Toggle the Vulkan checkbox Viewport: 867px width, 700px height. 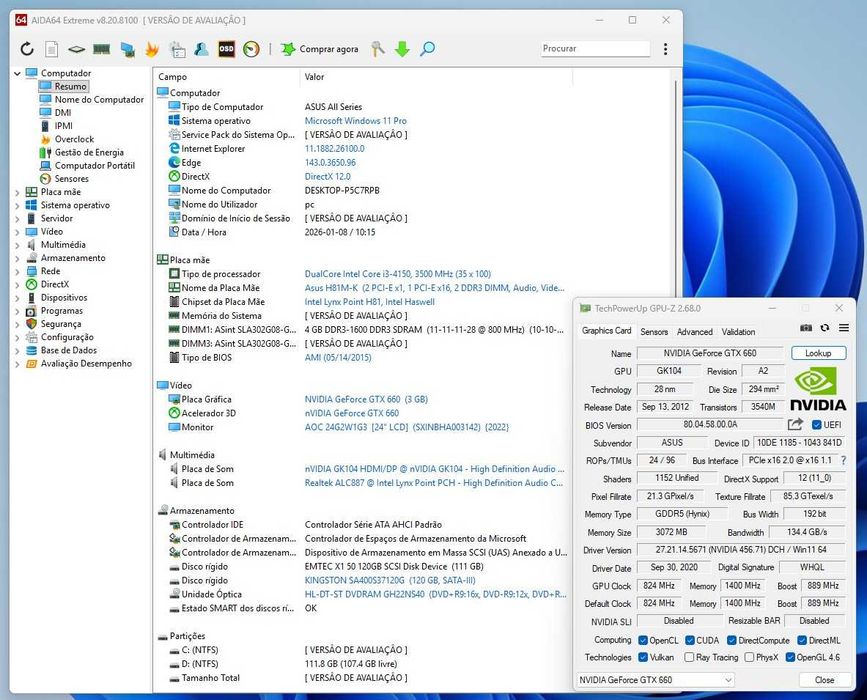pyautogui.click(x=643, y=657)
